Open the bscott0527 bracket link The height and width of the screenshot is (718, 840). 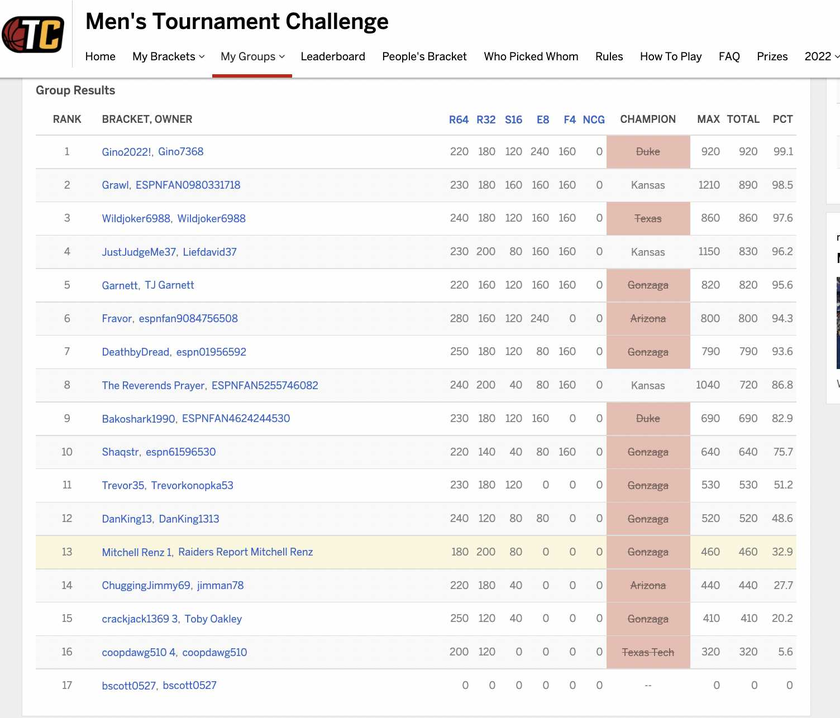129,685
